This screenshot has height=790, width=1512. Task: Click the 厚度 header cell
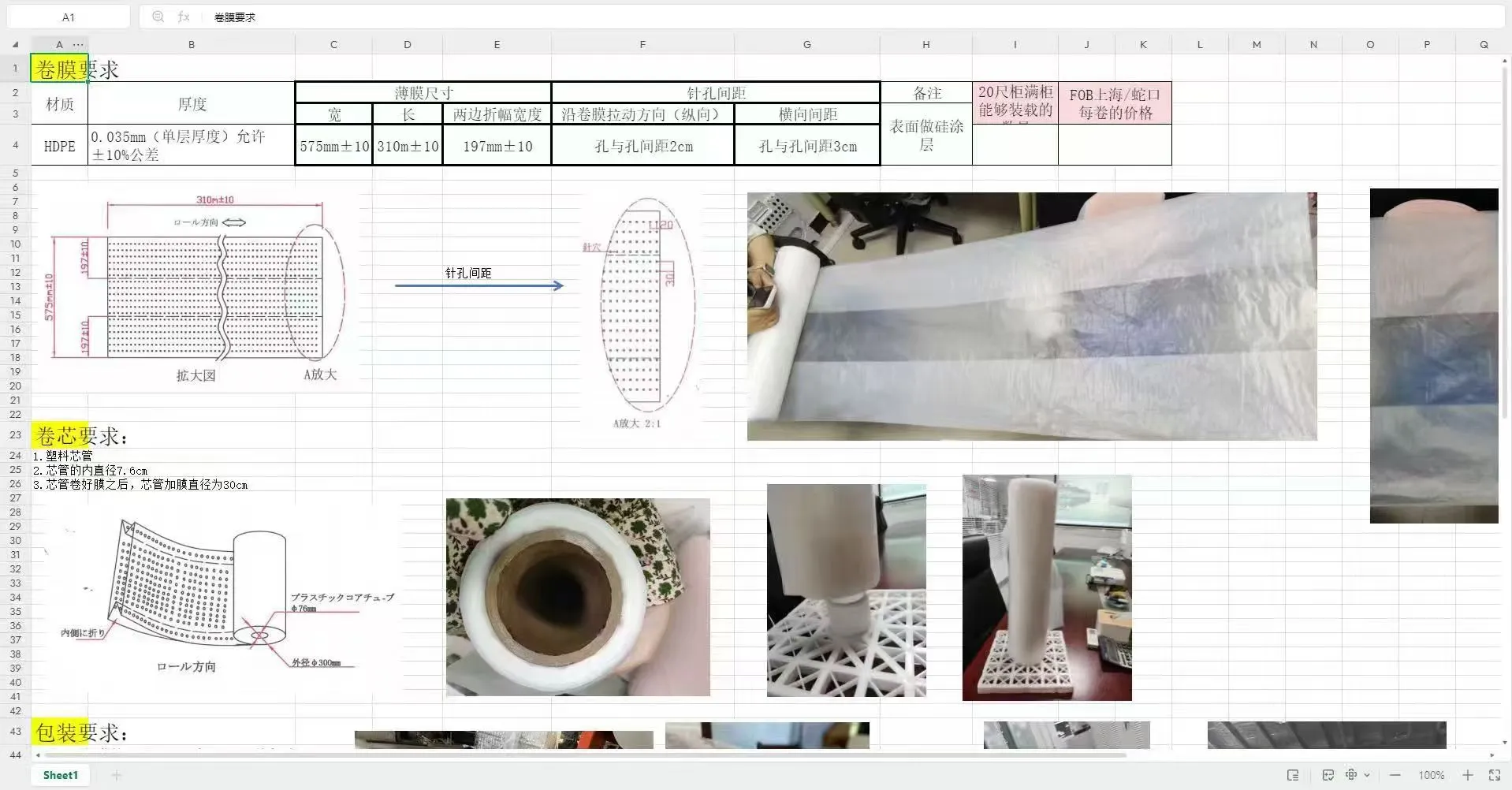tap(192, 103)
